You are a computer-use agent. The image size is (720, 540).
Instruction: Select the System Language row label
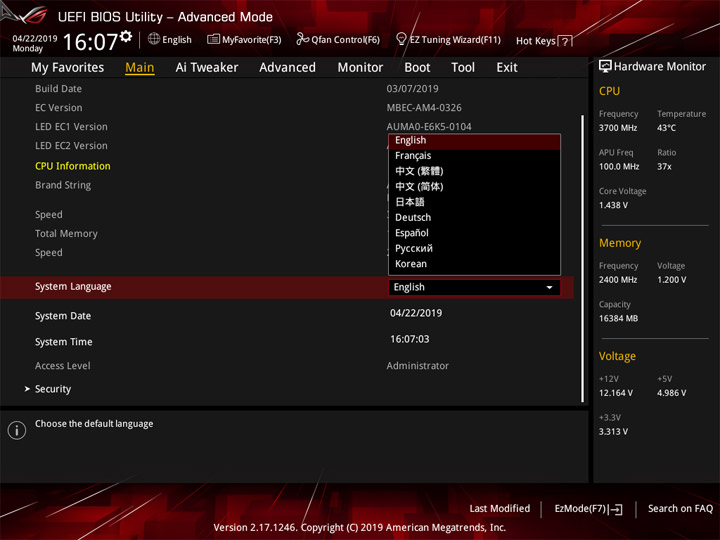tap(73, 287)
